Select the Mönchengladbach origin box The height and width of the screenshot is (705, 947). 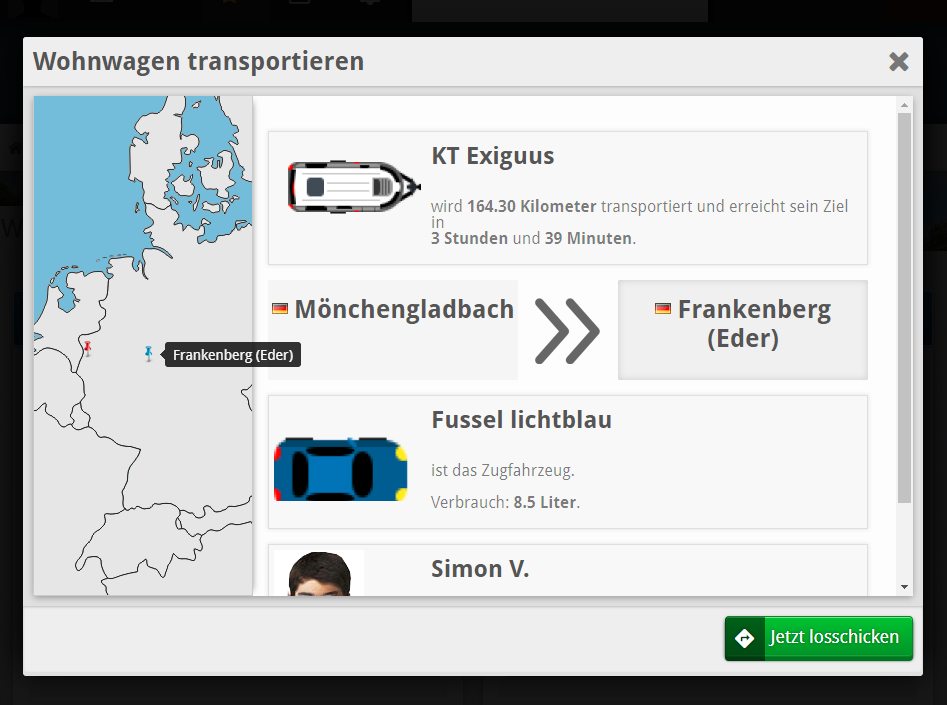393,330
